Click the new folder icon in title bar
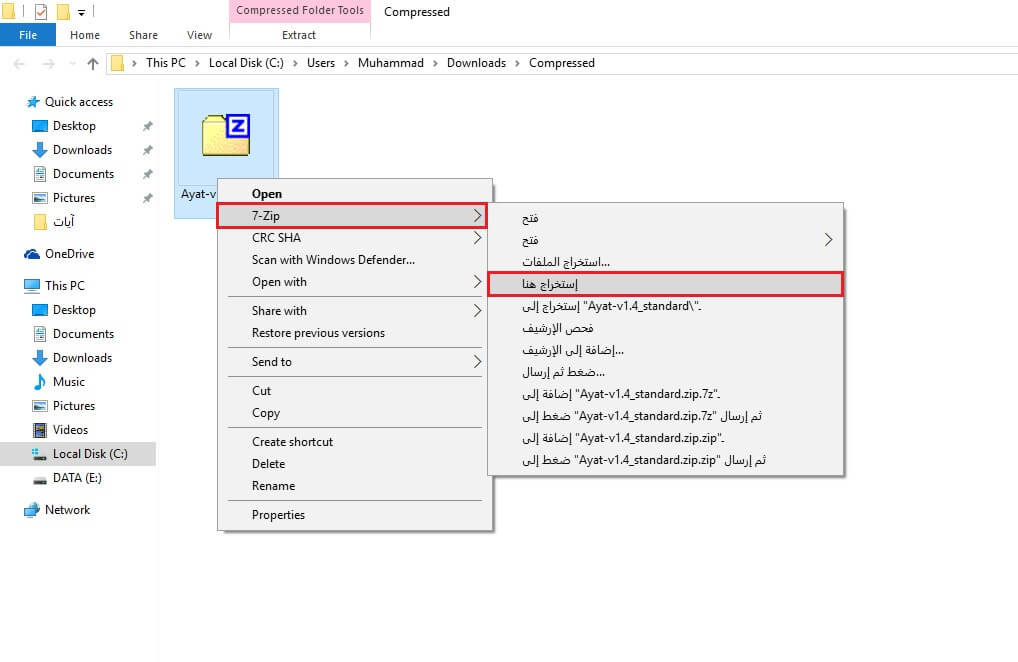This screenshot has width=1018, height=662. tap(63, 12)
